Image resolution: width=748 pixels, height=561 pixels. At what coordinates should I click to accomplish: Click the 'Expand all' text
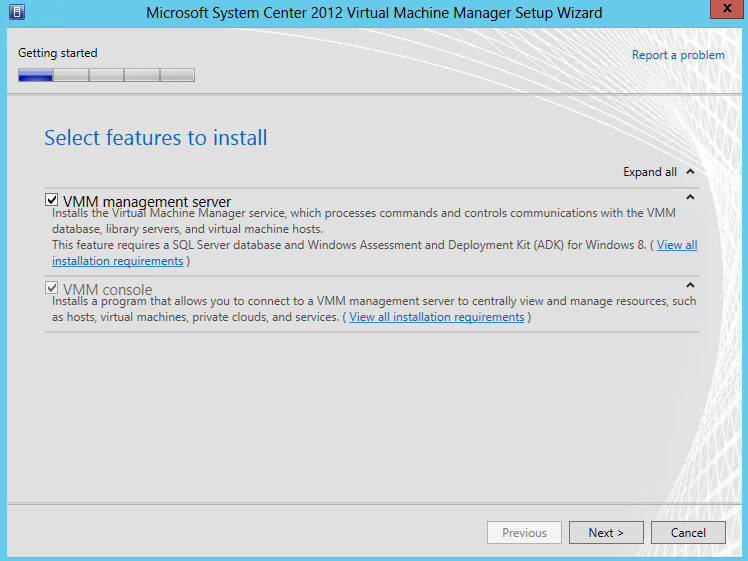650,172
